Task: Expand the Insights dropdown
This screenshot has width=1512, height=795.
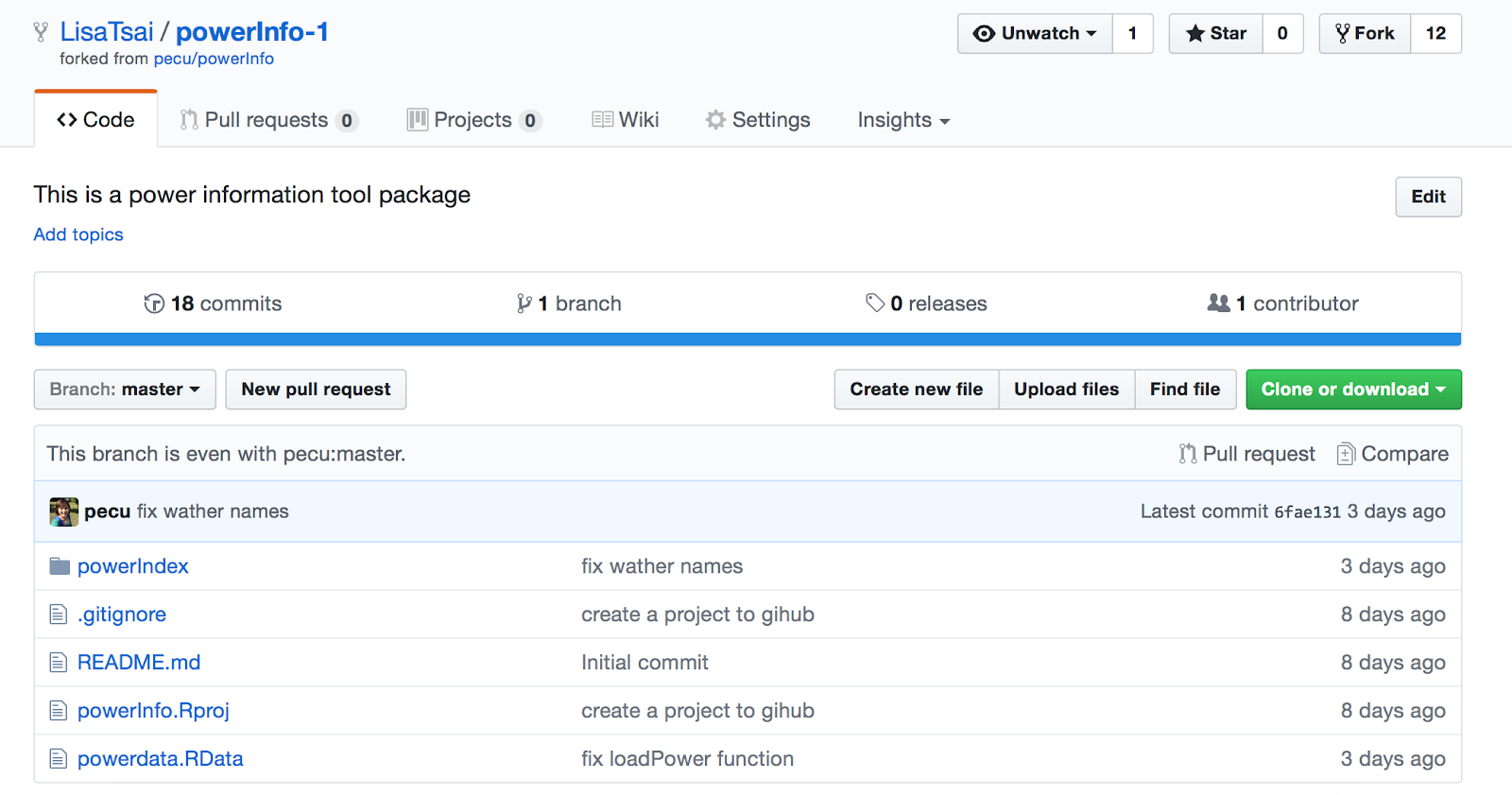Action: [903, 120]
